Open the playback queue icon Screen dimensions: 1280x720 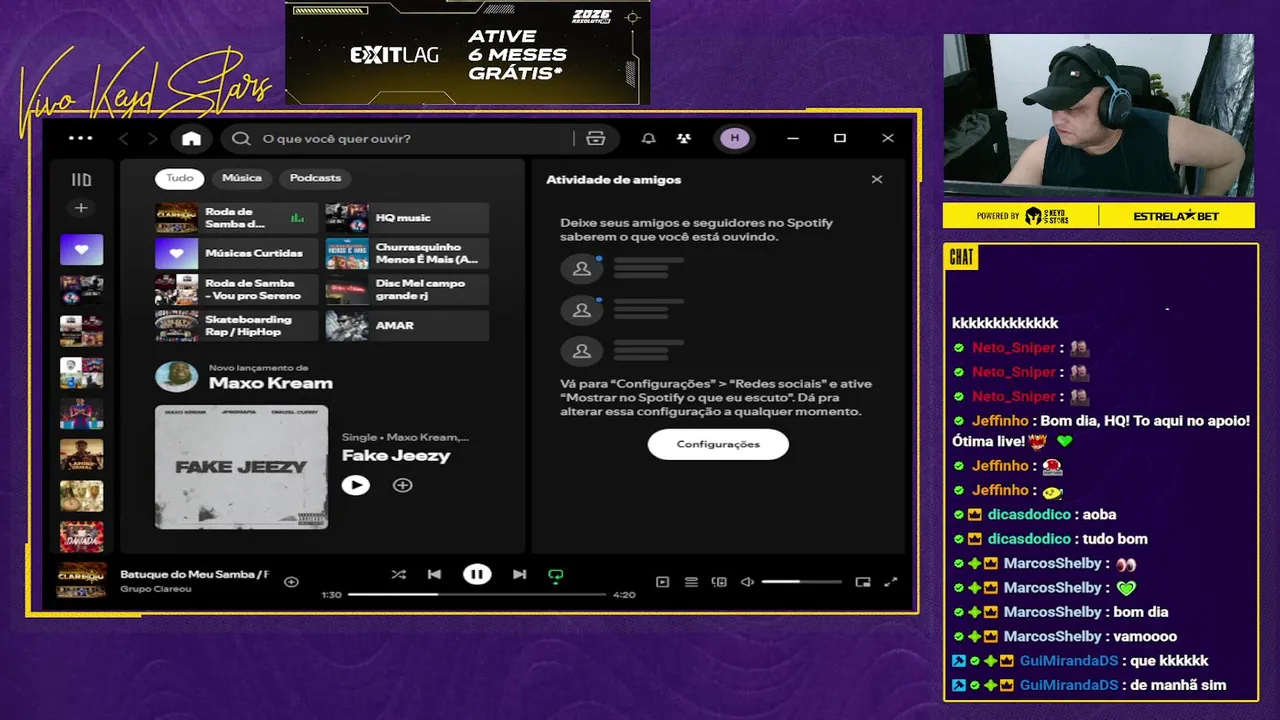[x=691, y=582]
